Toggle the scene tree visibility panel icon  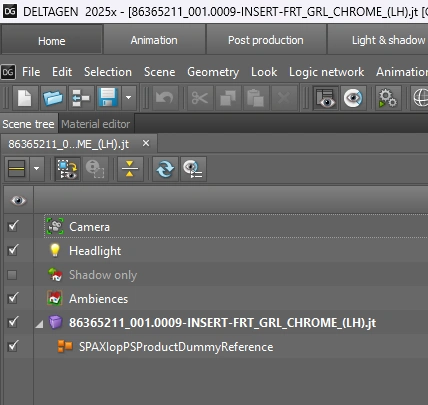[x=325, y=98]
